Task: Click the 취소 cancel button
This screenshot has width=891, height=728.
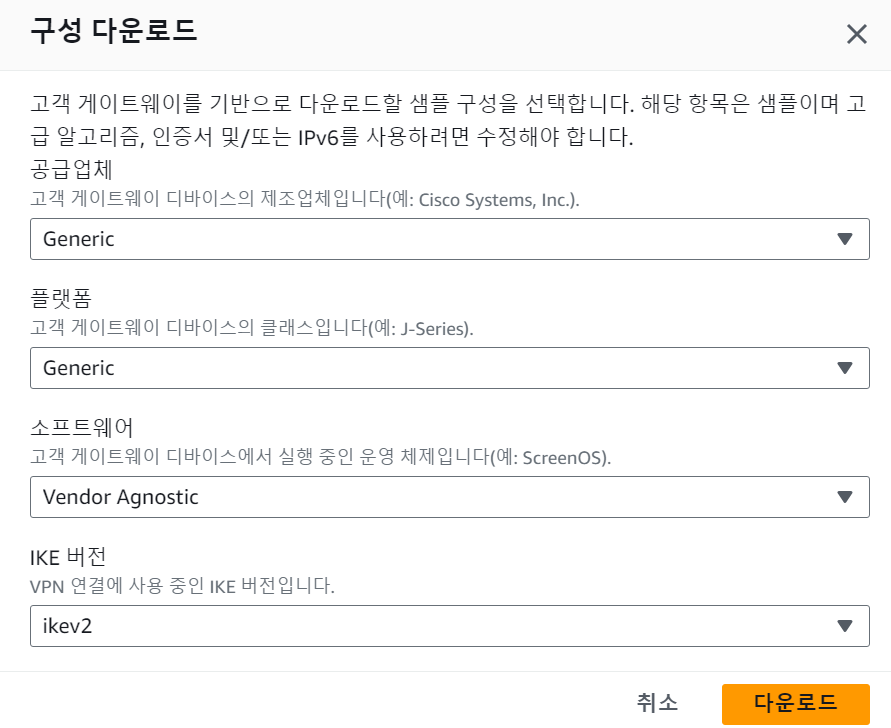Action: [x=655, y=703]
